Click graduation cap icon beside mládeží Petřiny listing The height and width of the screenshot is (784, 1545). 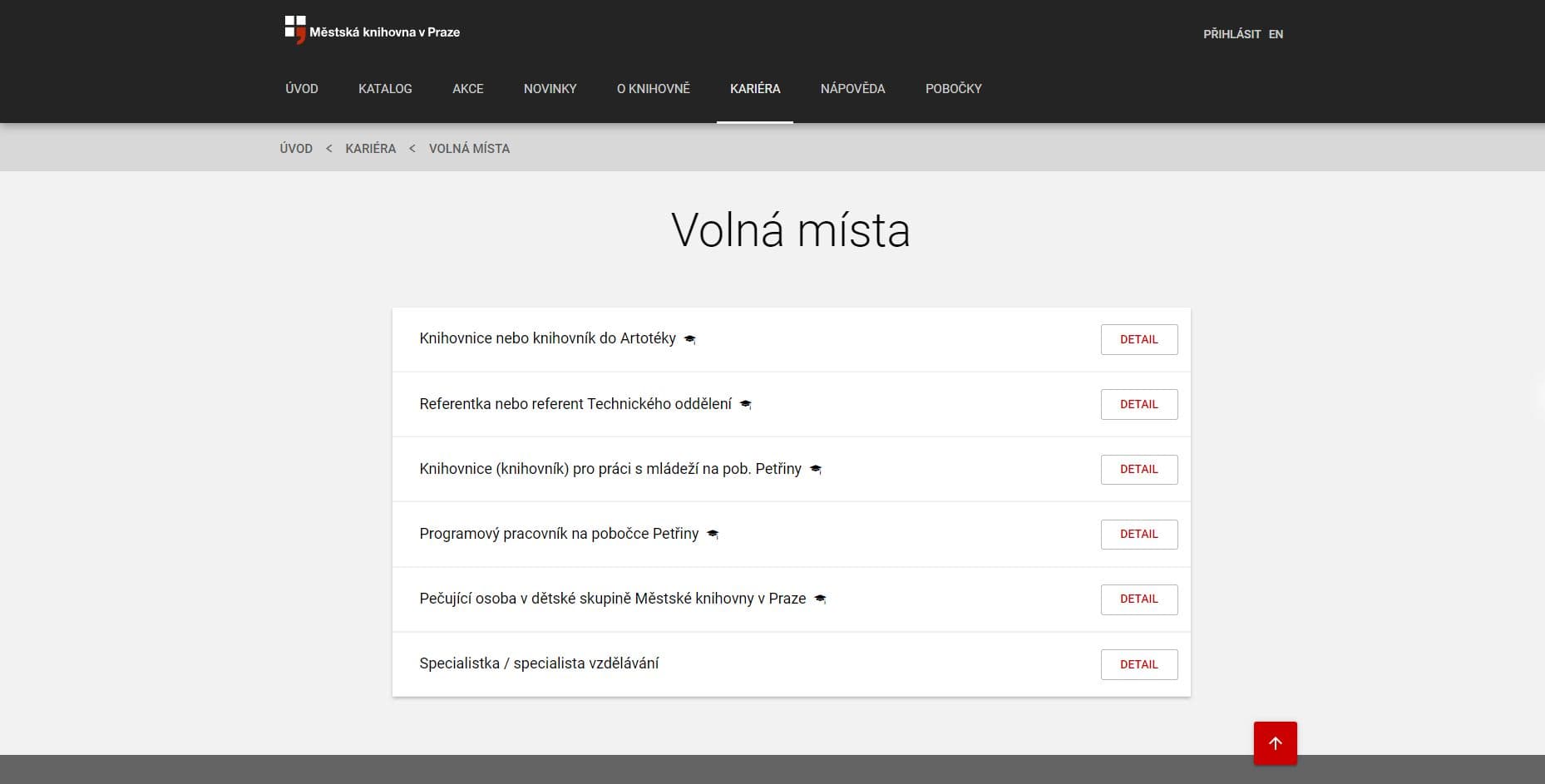(x=815, y=470)
